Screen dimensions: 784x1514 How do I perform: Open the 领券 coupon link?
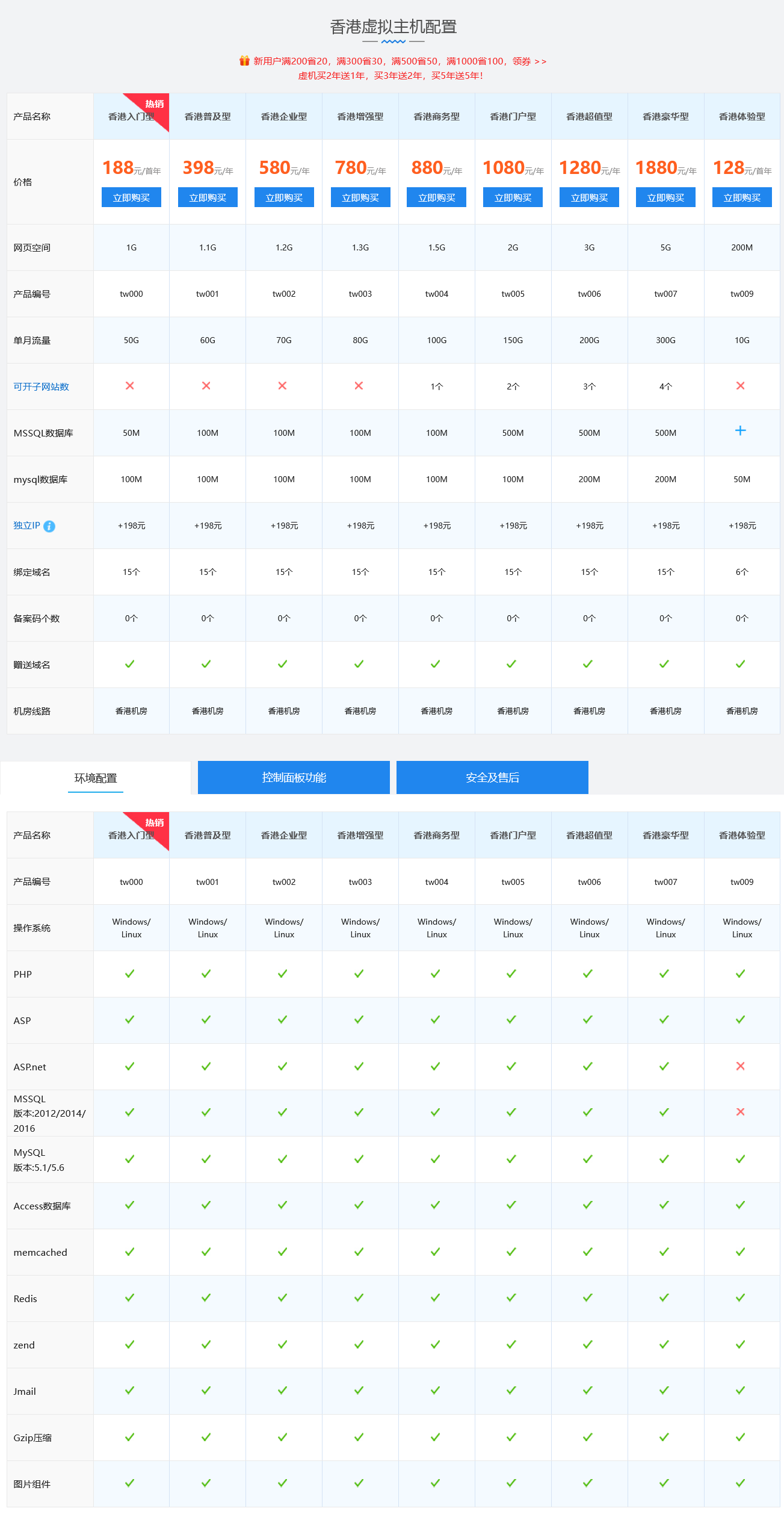click(529, 61)
